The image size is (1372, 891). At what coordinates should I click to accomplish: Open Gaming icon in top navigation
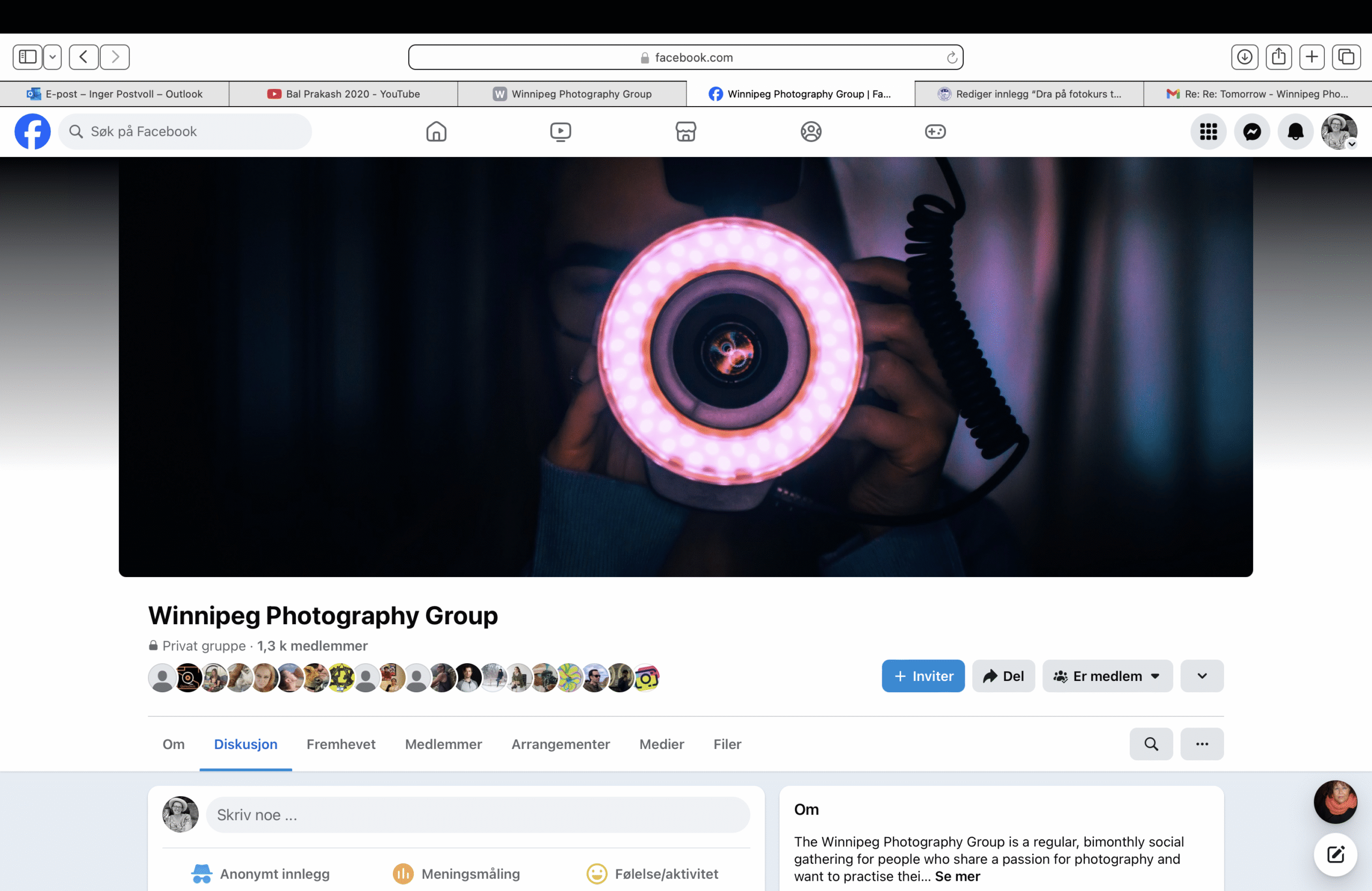click(935, 131)
